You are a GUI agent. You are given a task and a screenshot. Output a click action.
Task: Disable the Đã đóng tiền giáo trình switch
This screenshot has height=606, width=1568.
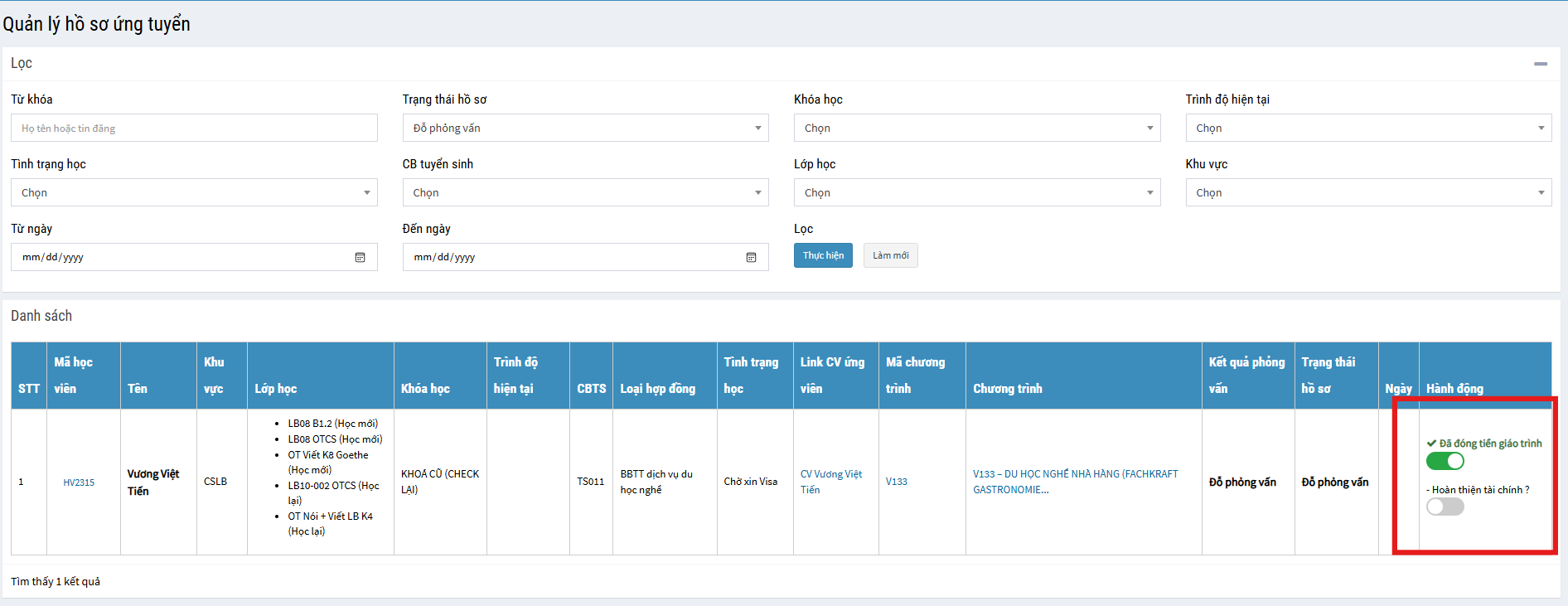(1445, 461)
